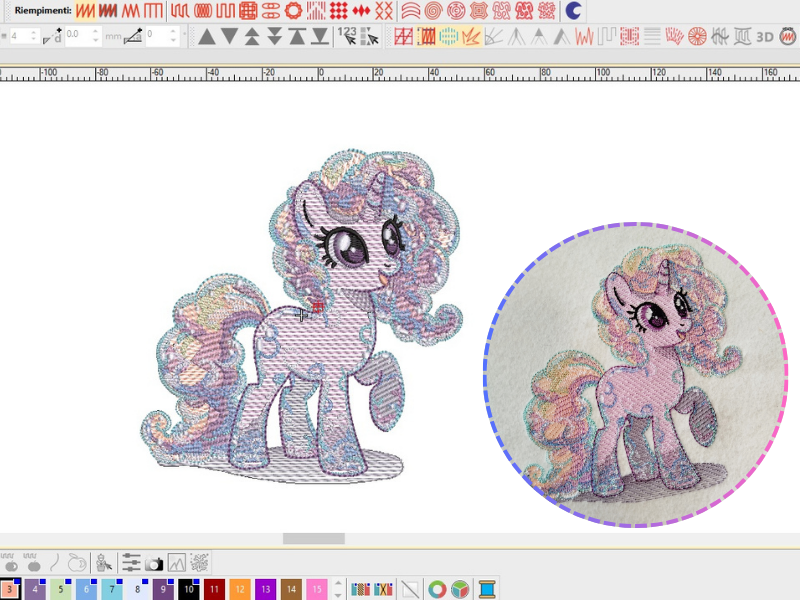Toggle the highlighted red starburst stitch button

[471, 36]
